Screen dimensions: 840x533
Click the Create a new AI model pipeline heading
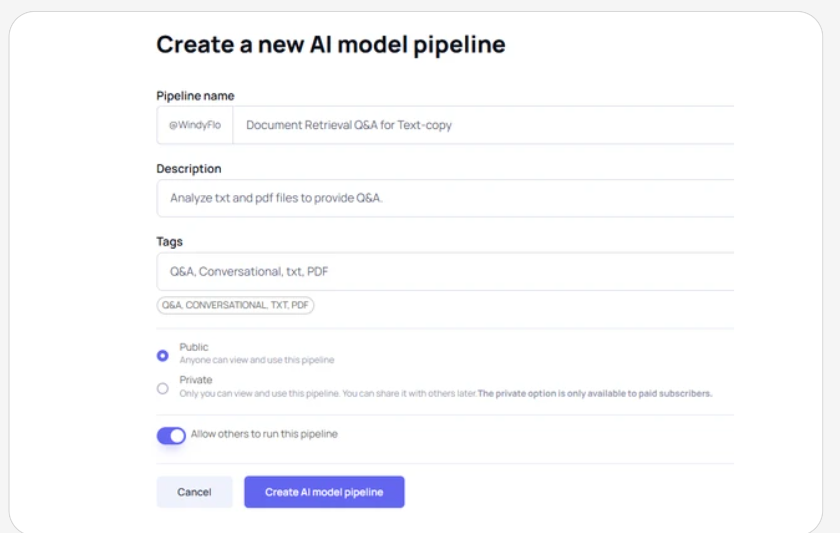331,44
